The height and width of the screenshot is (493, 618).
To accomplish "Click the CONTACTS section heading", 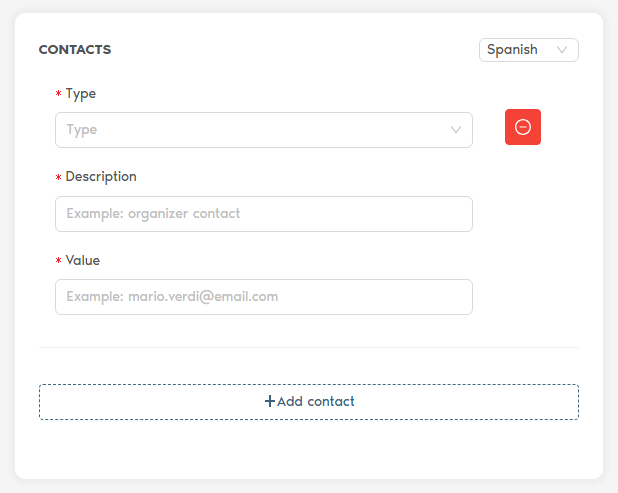I will click(75, 49).
